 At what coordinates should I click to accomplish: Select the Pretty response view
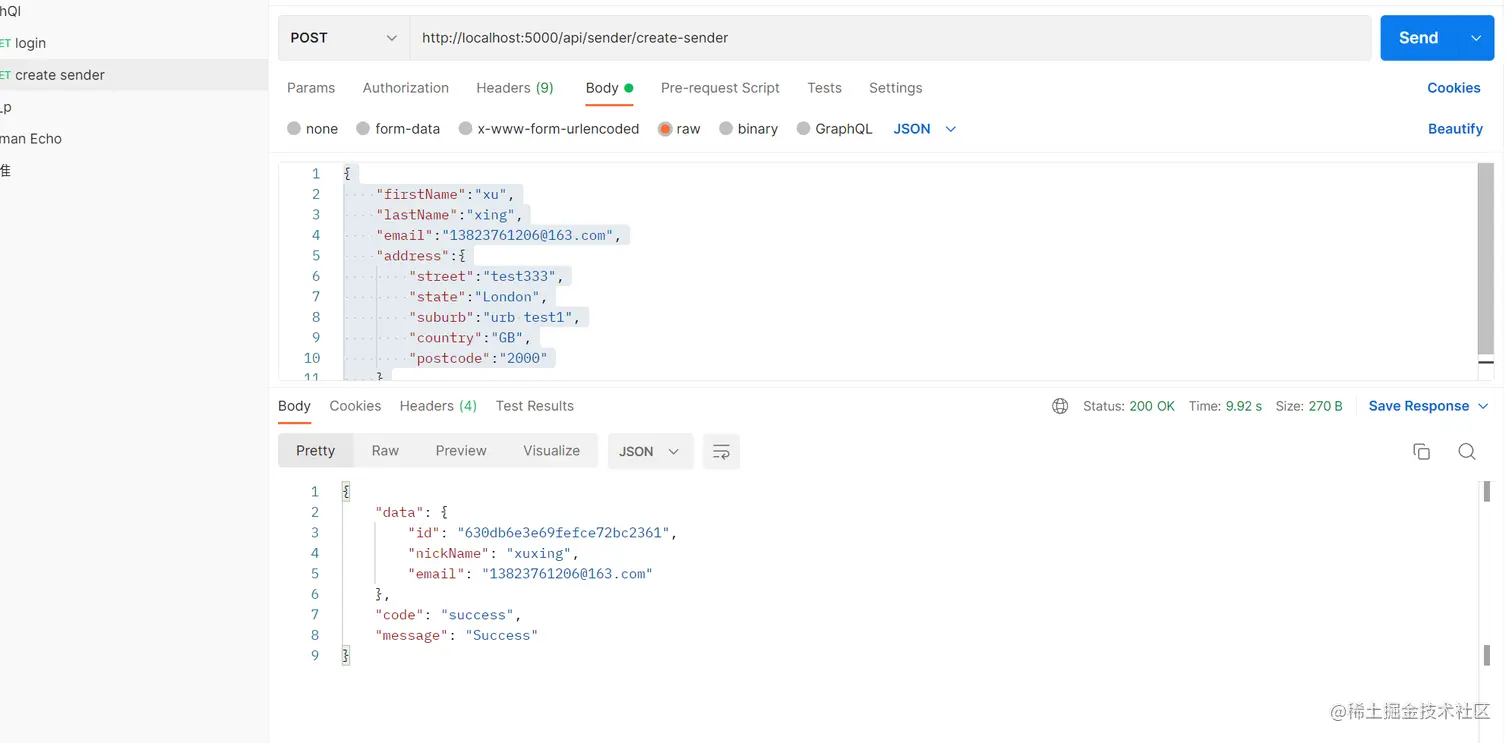[315, 451]
